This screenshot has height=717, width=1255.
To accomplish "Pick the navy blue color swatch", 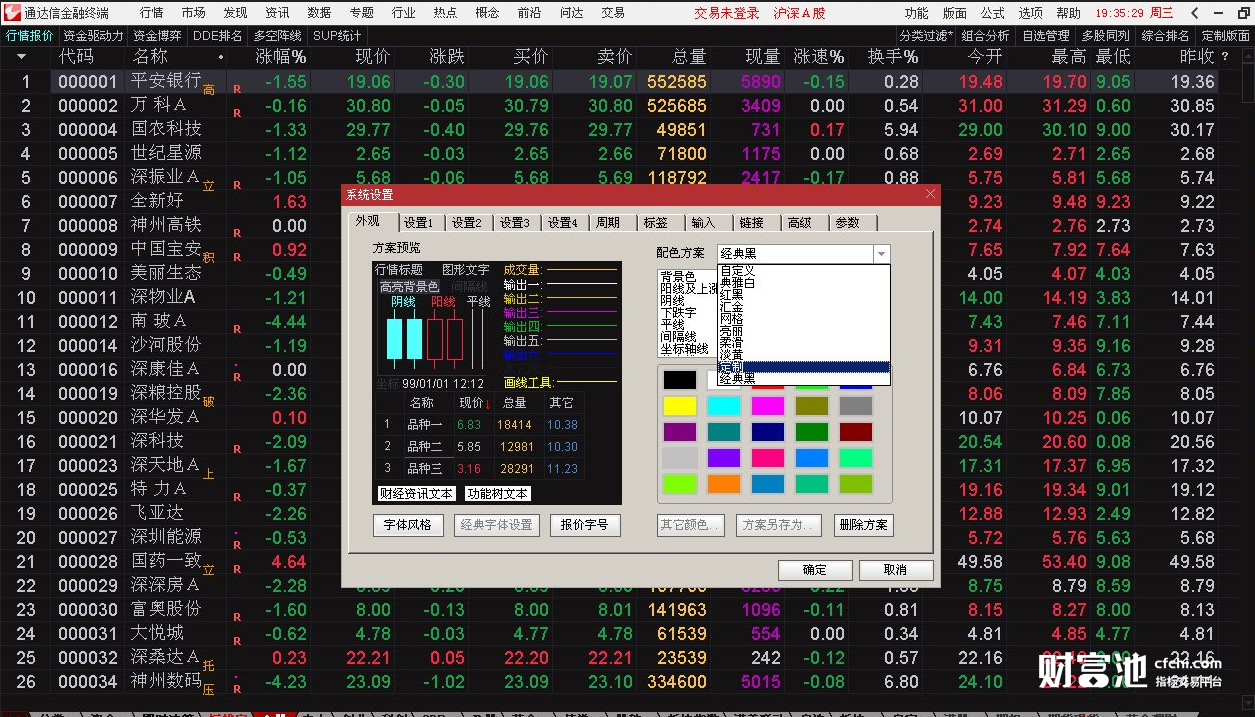I will point(768,432).
